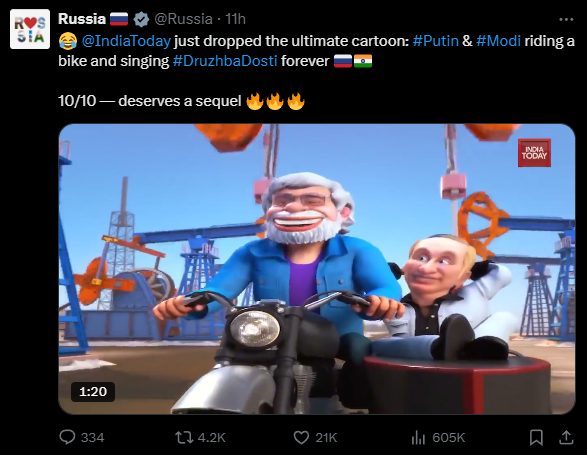Open the reply comment icon
Viewport: 587px width, 455px height.
[67, 437]
